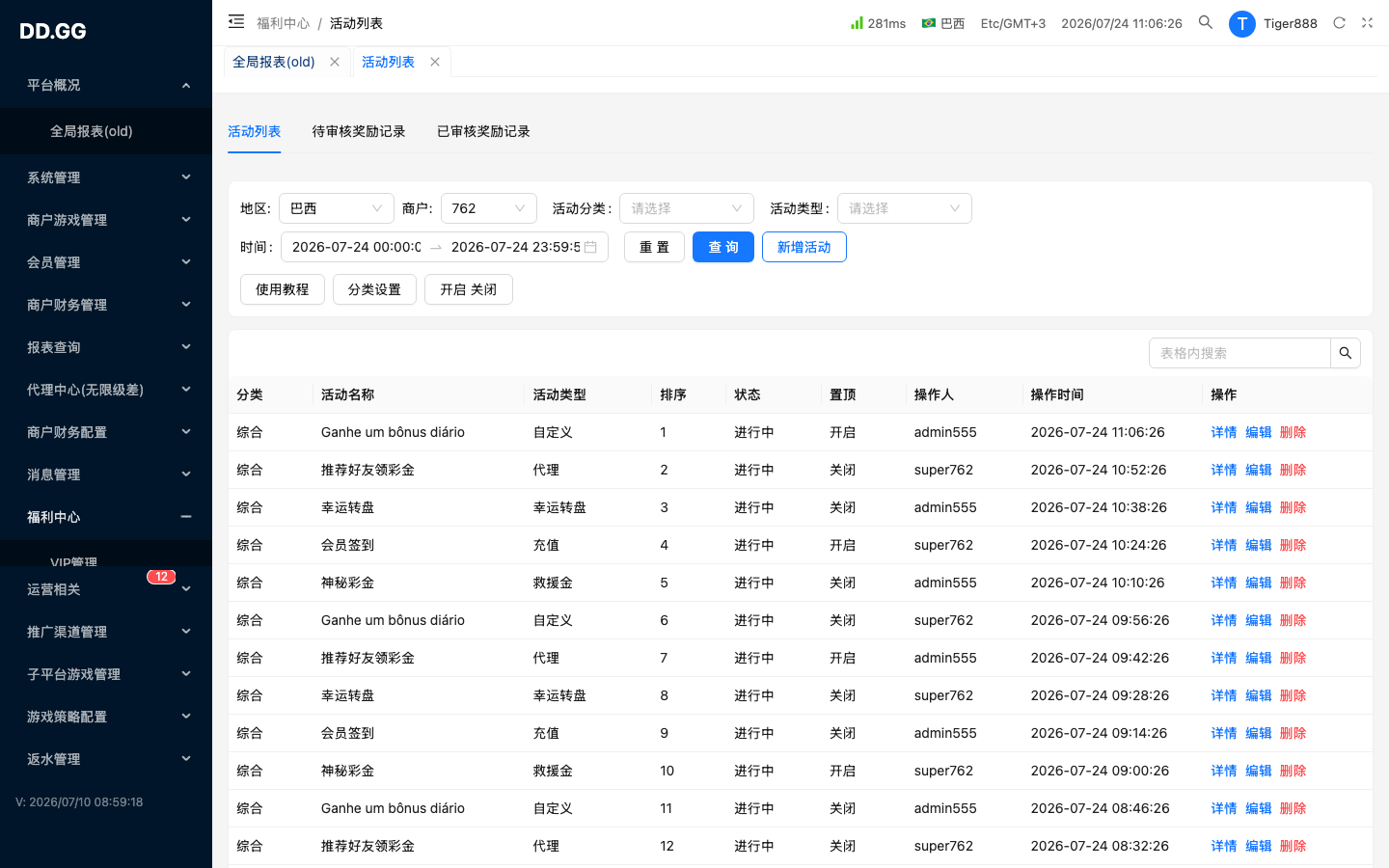Open the 活动类型 dropdown

point(905,208)
